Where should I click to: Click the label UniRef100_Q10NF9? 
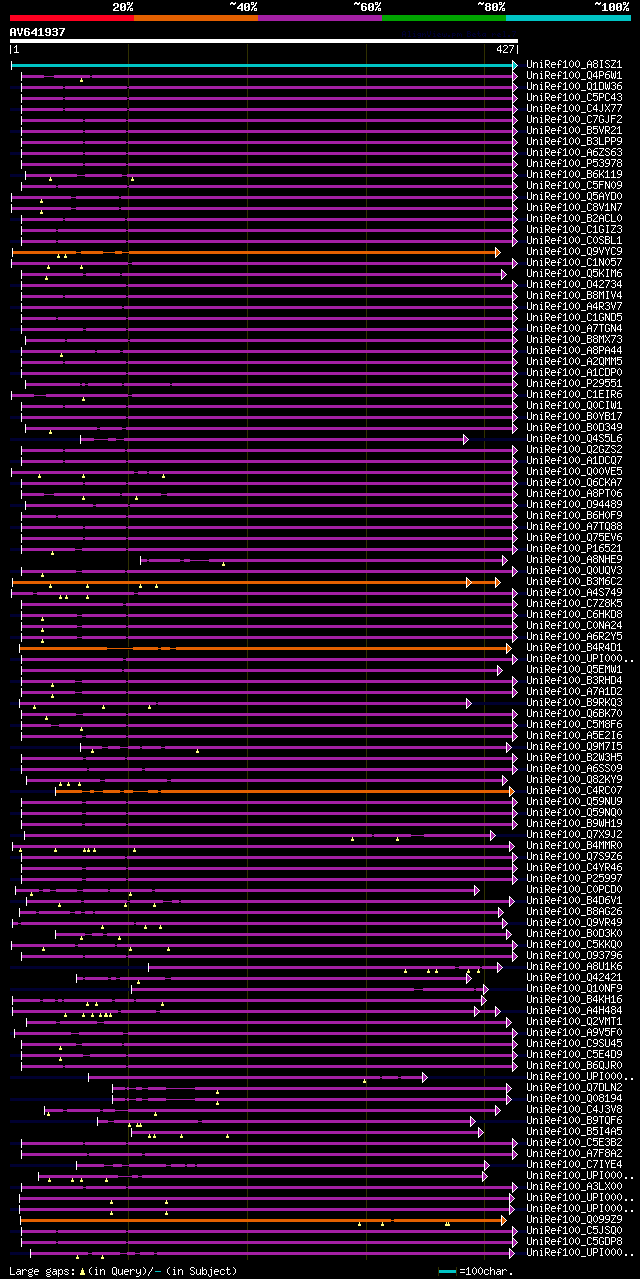coord(574,989)
